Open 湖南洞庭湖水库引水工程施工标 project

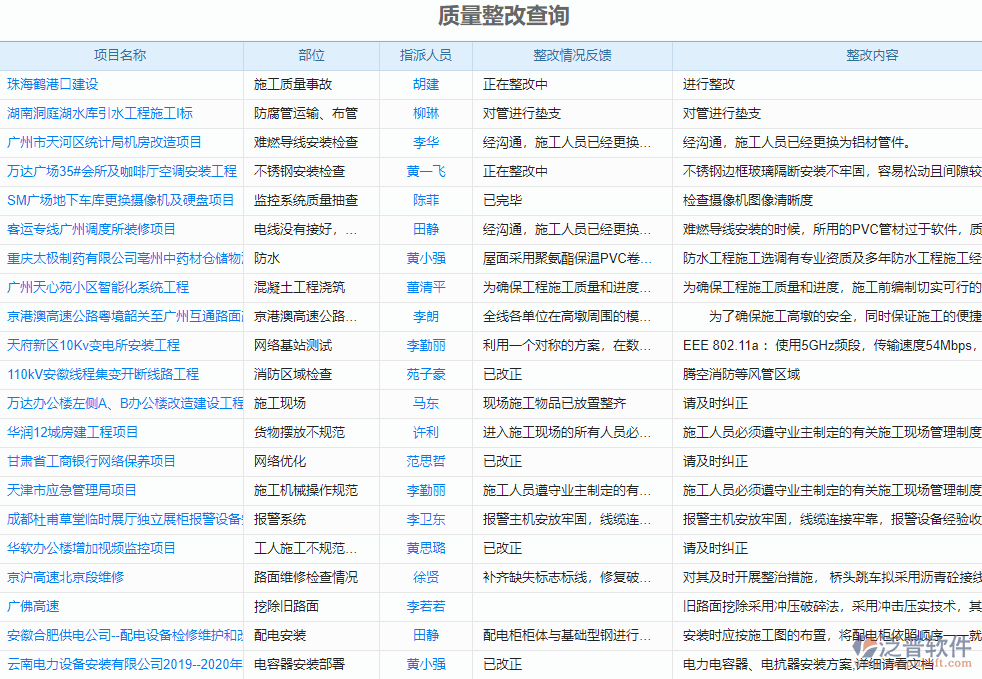103,113
